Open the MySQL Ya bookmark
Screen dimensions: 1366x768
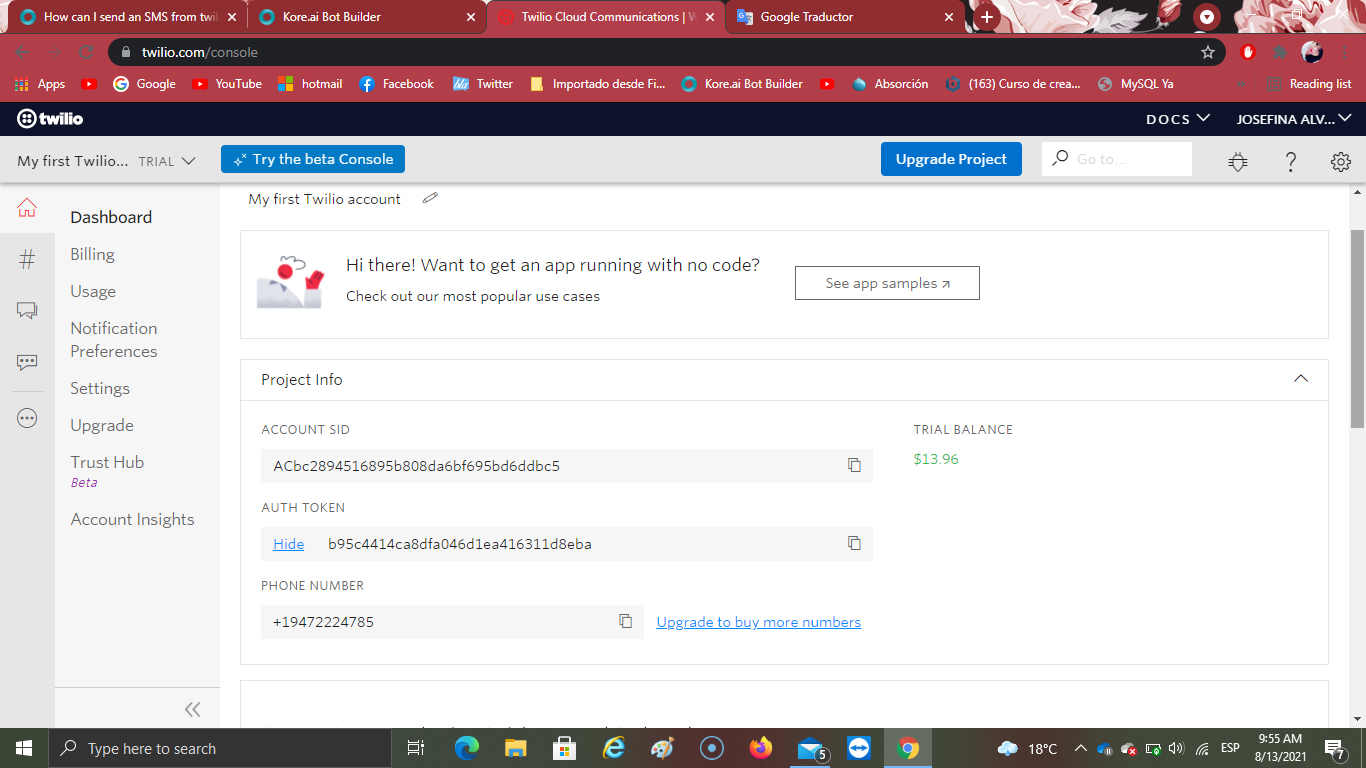click(1135, 84)
